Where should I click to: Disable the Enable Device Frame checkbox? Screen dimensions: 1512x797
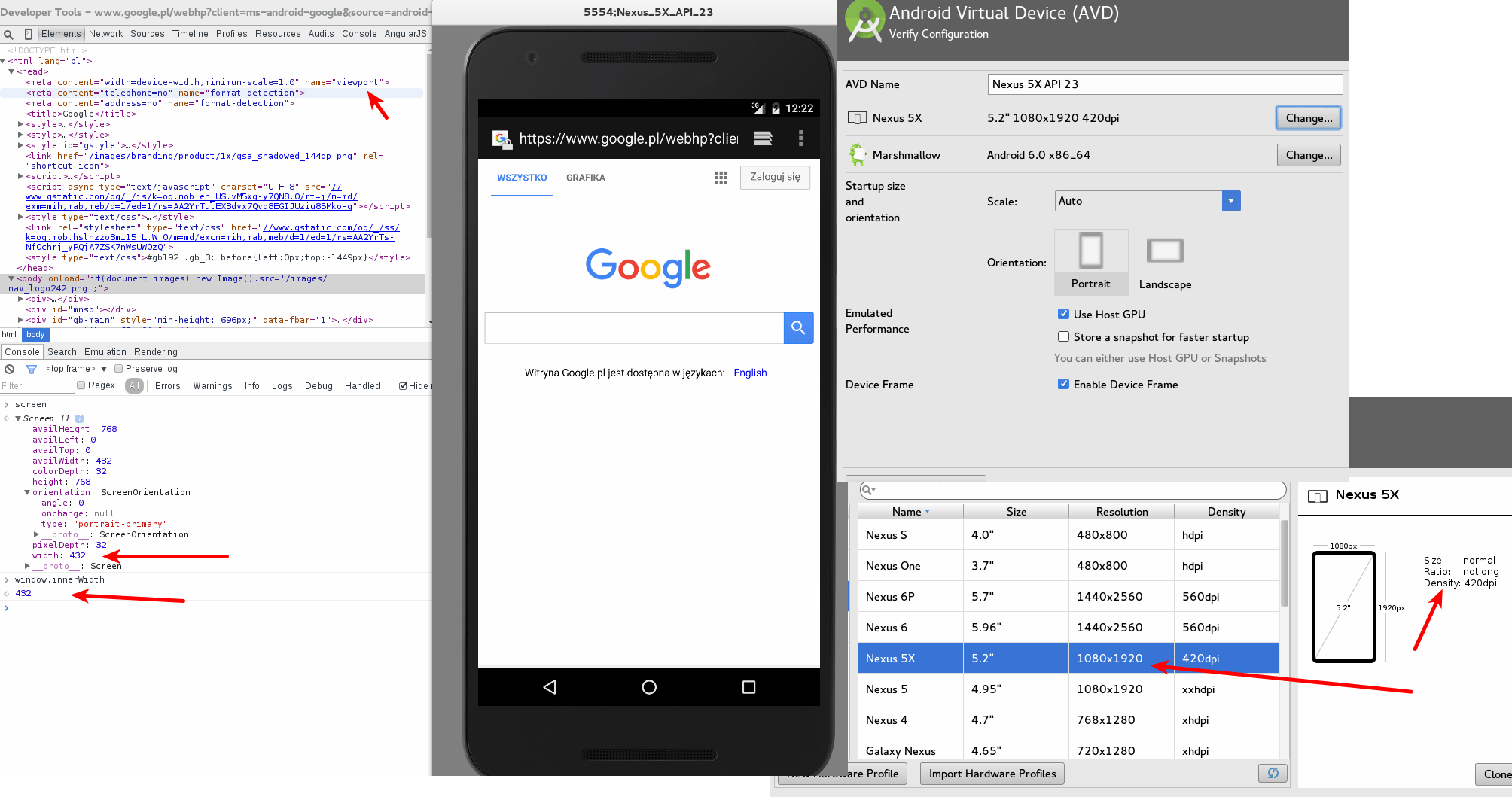[1063, 384]
